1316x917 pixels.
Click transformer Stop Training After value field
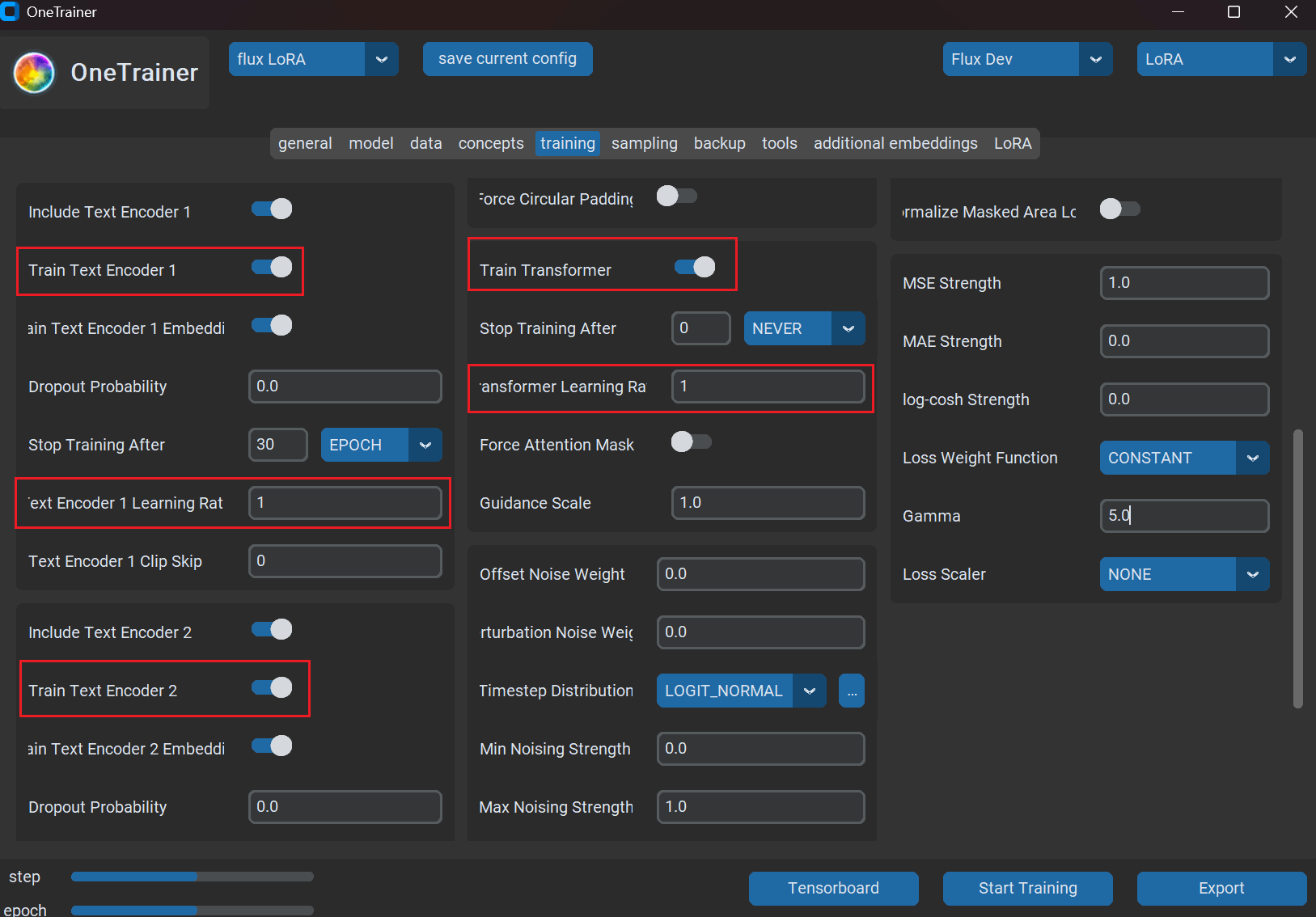[701, 328]
